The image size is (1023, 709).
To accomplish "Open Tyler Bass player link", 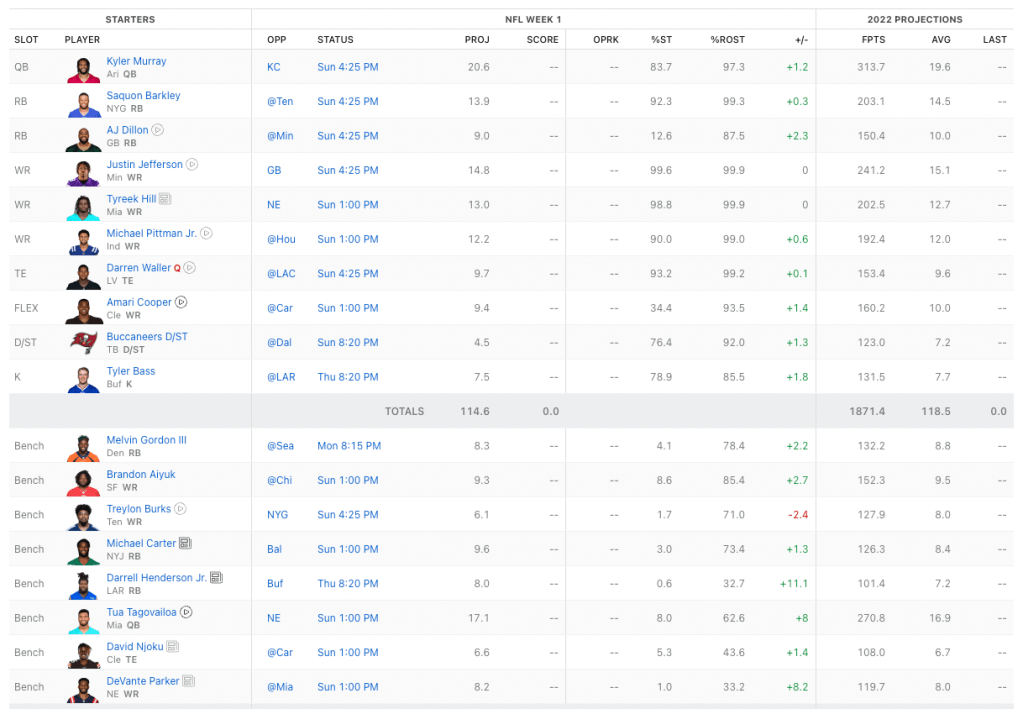I will tap(130, 371).
